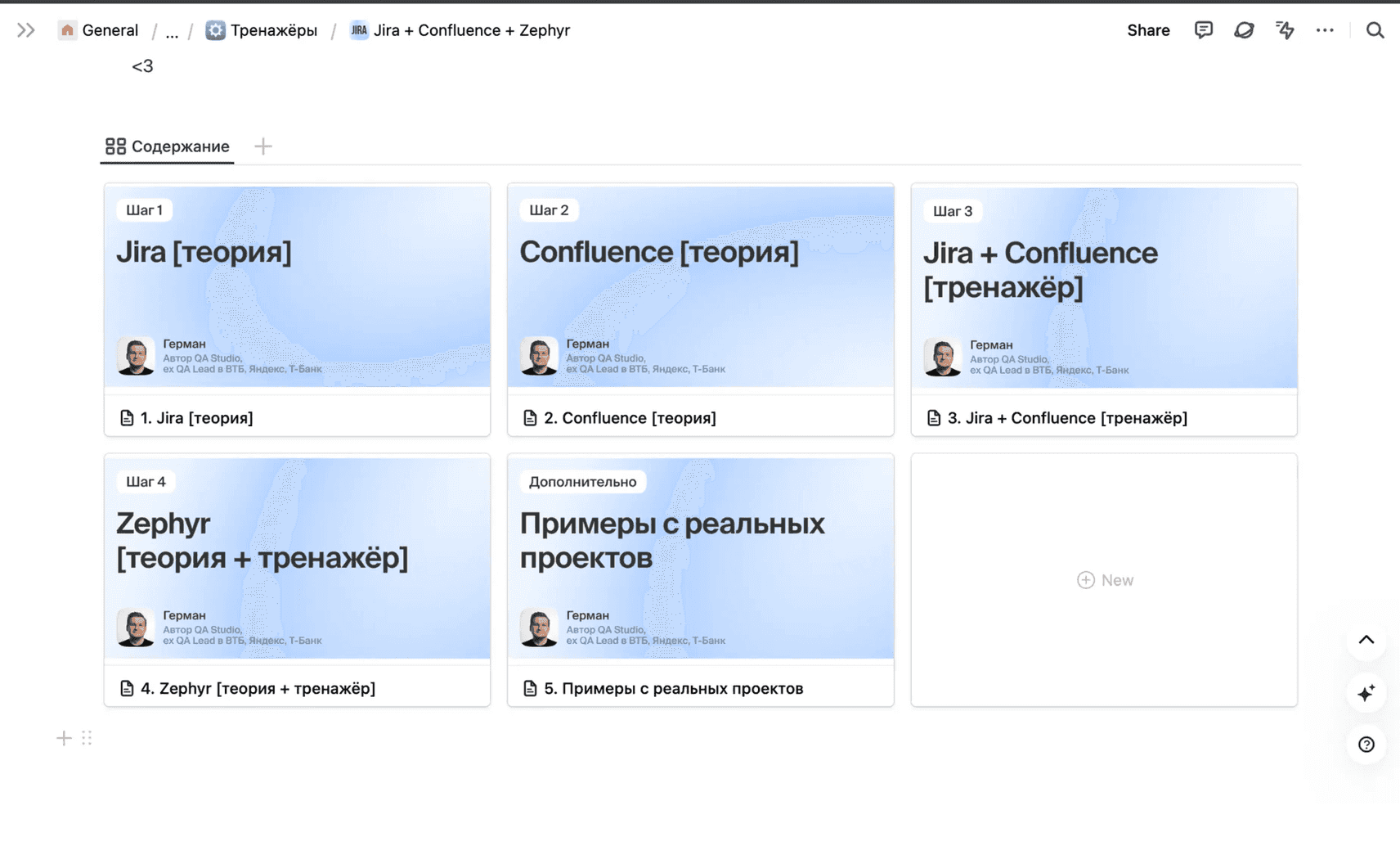The image size is (1400, 846).
Task: Open the AI assistant sparkle button
Action: (x=1366, y=693)
